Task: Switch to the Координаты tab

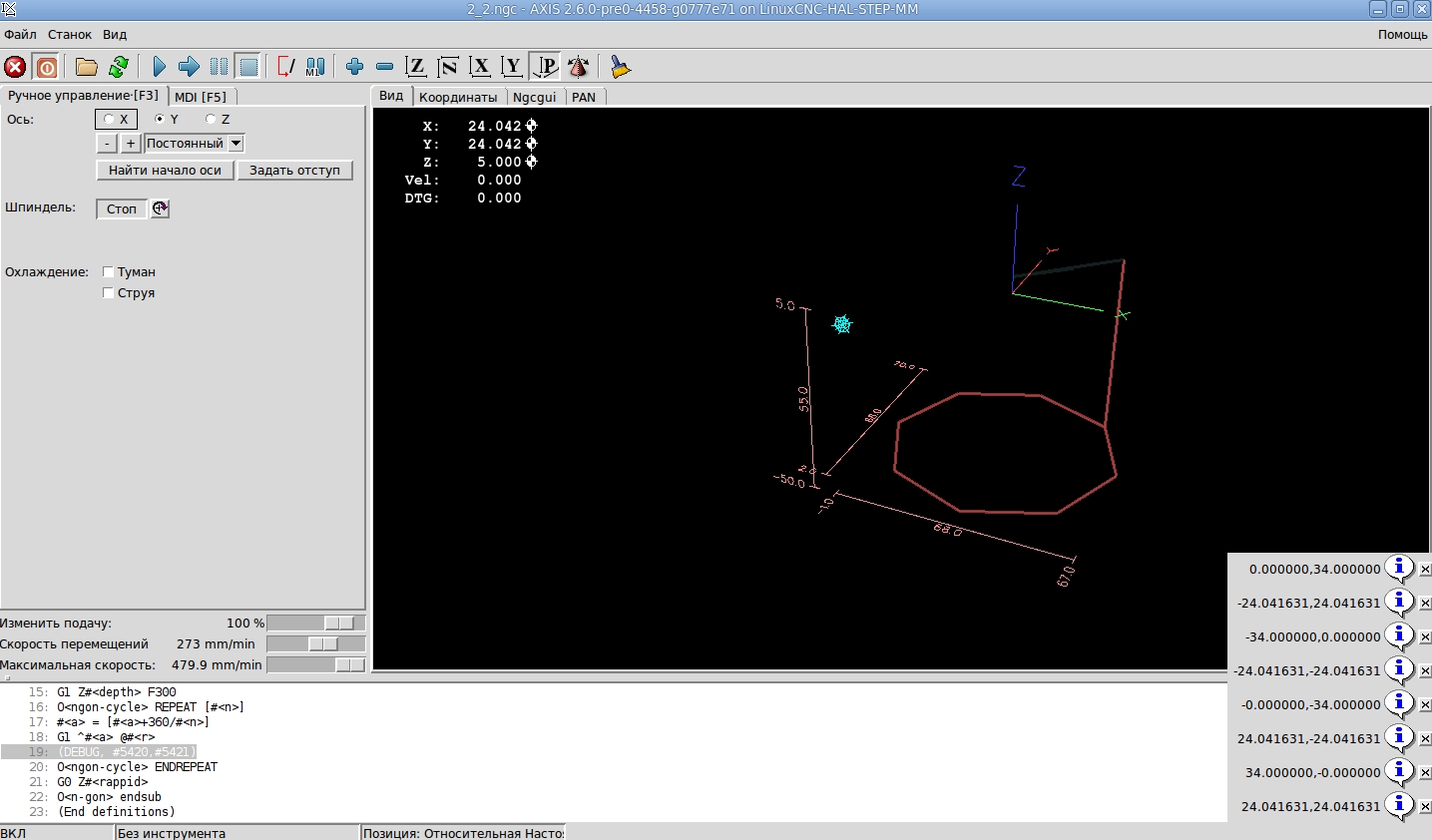Action: tap(458, 97)
